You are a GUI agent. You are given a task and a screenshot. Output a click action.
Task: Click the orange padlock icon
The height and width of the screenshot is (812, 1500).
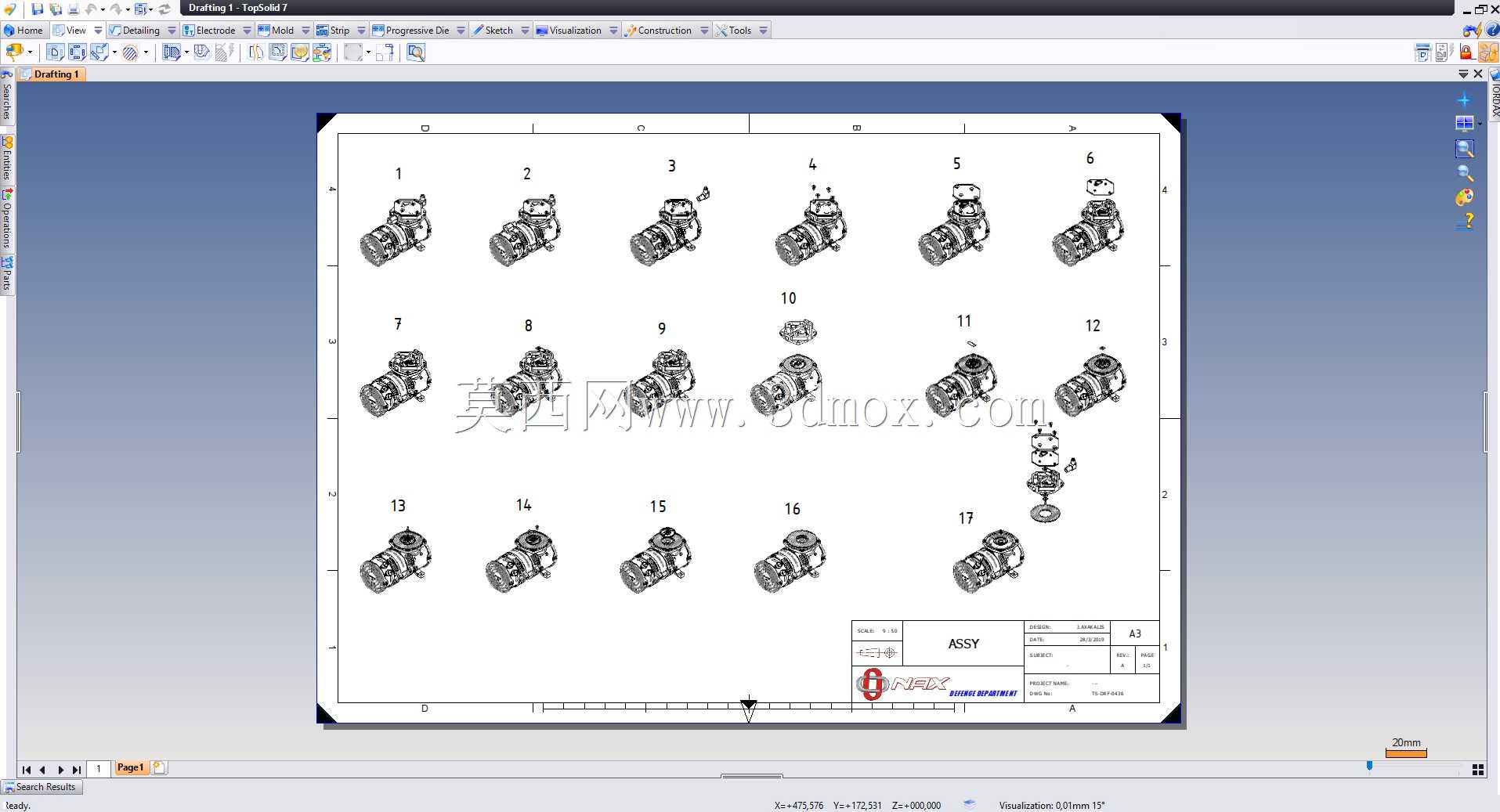(1466, 52)
